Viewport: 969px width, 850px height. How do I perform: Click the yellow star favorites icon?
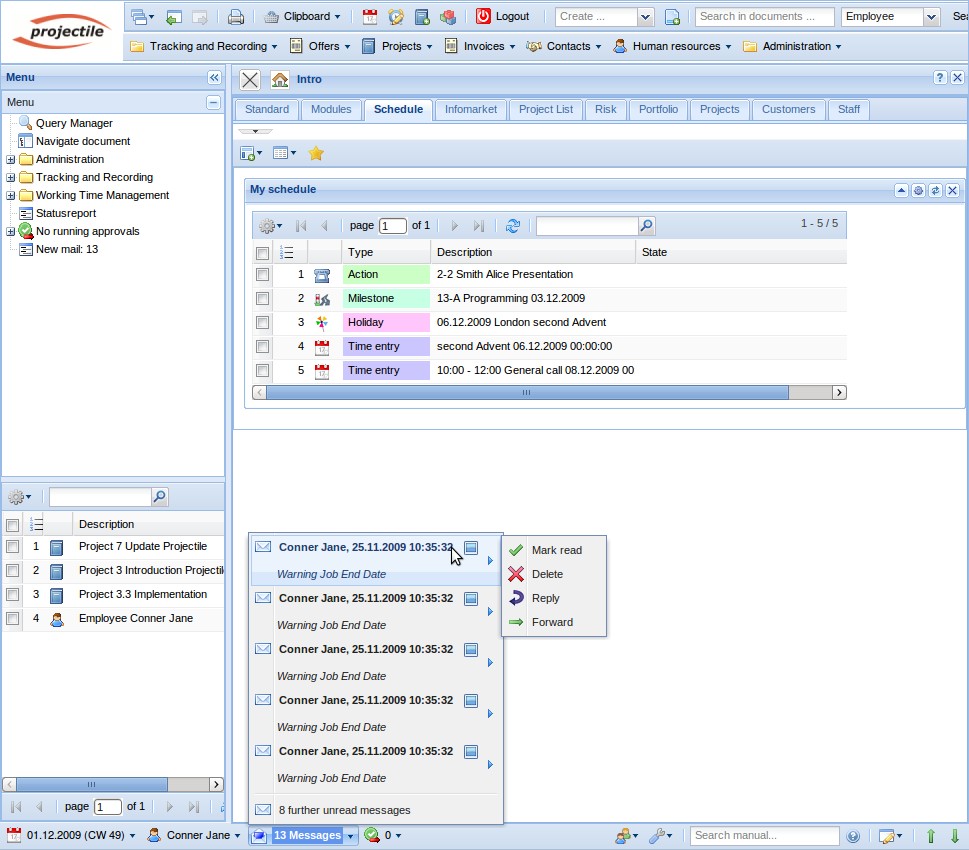point(316,153)
